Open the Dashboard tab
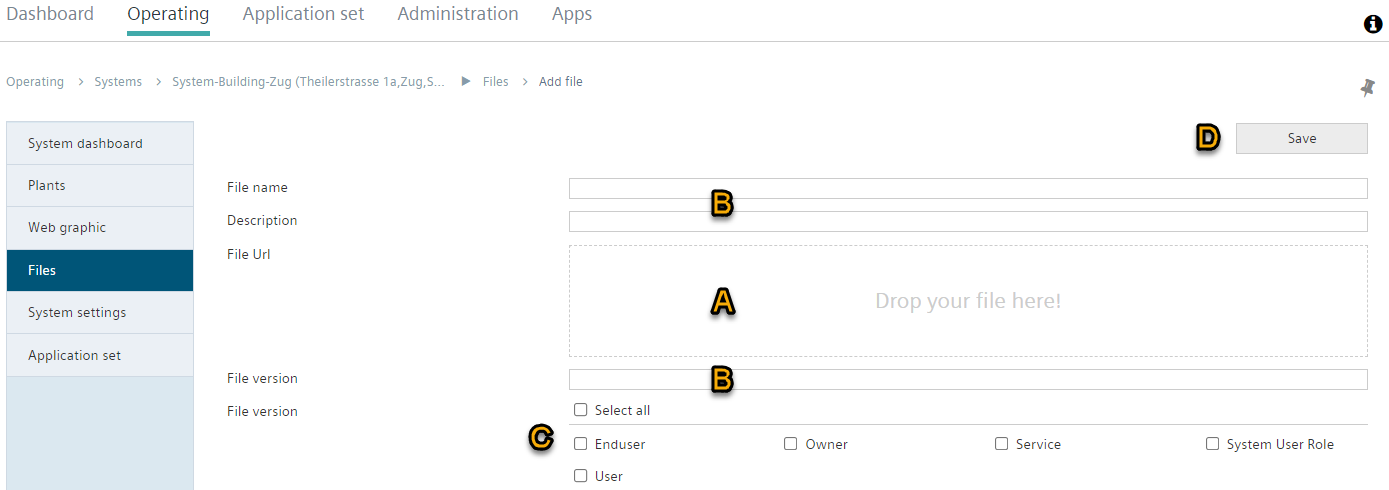Screen dimensions: 1389x490 (50, 14)
